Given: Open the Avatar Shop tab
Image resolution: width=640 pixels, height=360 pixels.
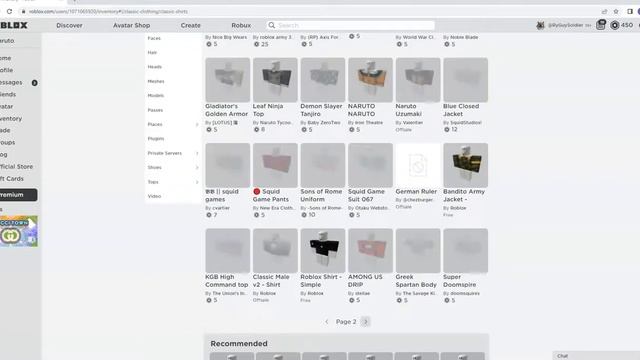Looking at the screenshot, I should (131, 25).
